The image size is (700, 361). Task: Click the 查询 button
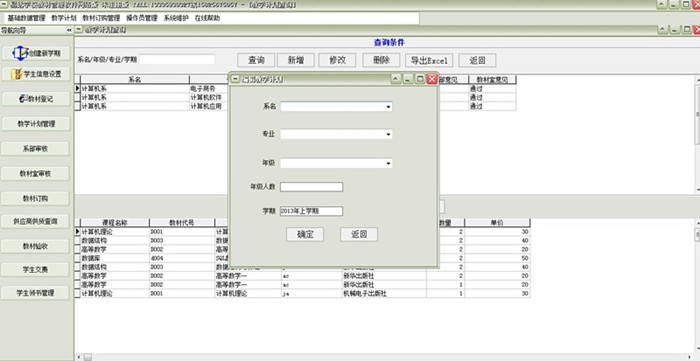256,60
